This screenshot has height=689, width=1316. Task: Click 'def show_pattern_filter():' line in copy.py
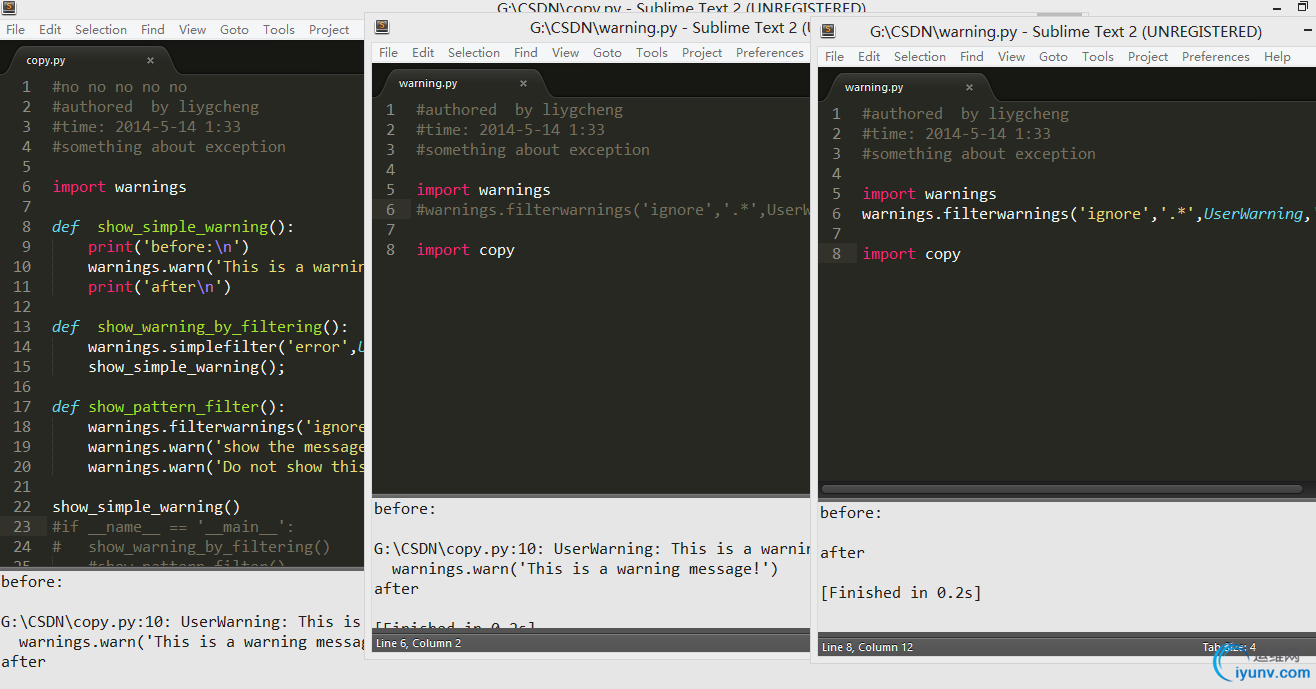[169, 407]
